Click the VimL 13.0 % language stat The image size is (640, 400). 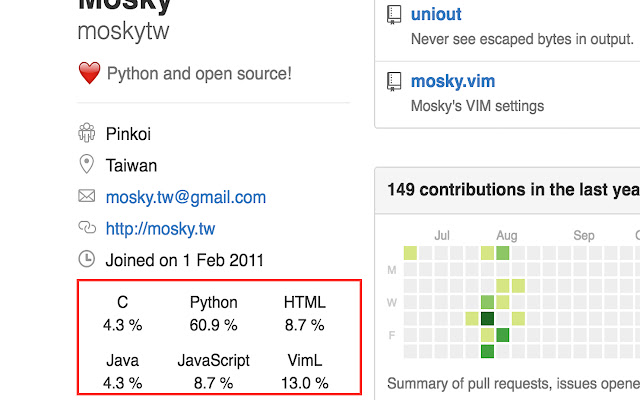pyautogui.click(x=304, y=371)
